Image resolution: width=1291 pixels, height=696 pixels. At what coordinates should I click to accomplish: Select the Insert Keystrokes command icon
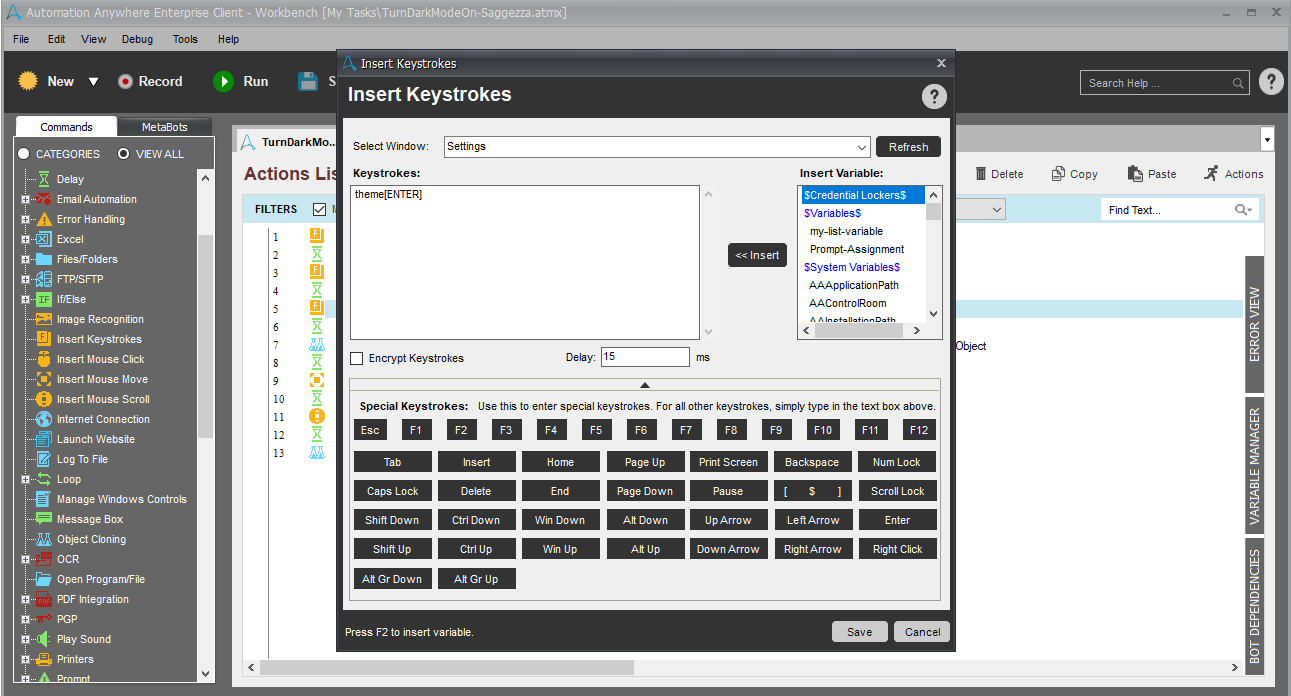coord(44,339)
